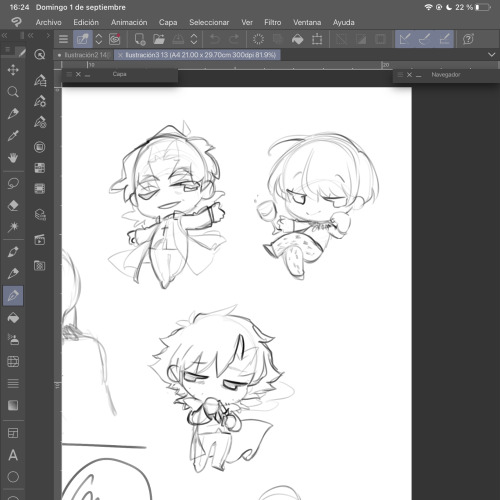
Task: Click the Clip Studio Paint logo icon
Action: point(16,22)
